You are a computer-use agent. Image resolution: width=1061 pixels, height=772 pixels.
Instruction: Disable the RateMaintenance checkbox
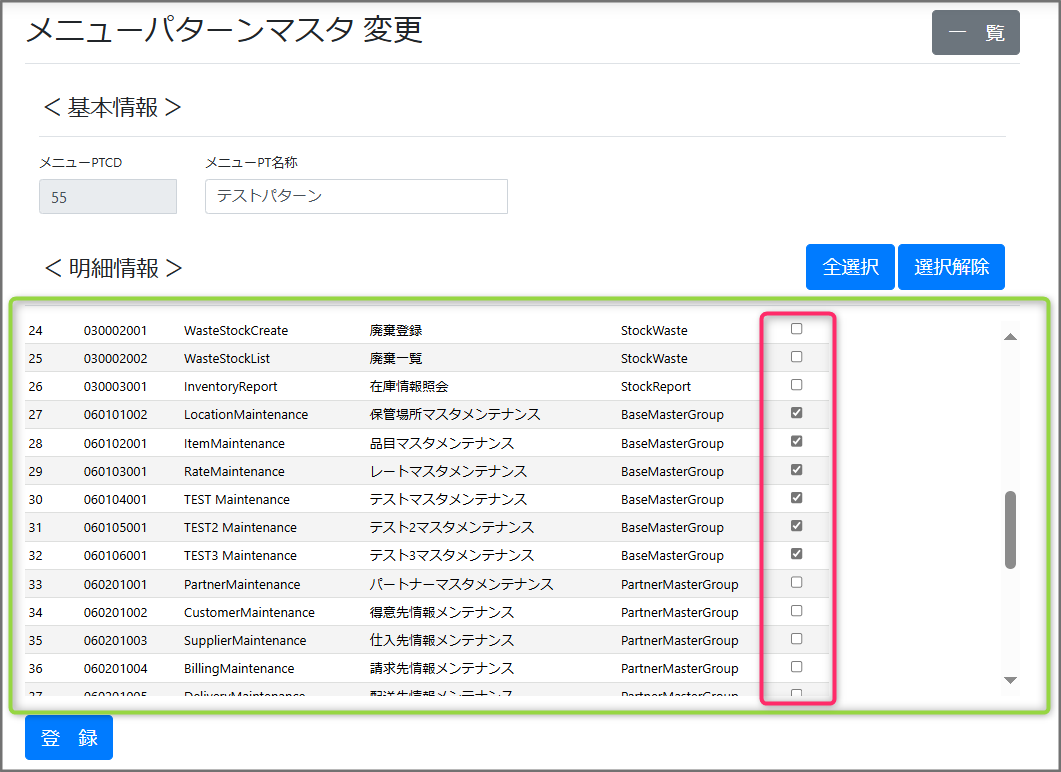click(797, 469)
